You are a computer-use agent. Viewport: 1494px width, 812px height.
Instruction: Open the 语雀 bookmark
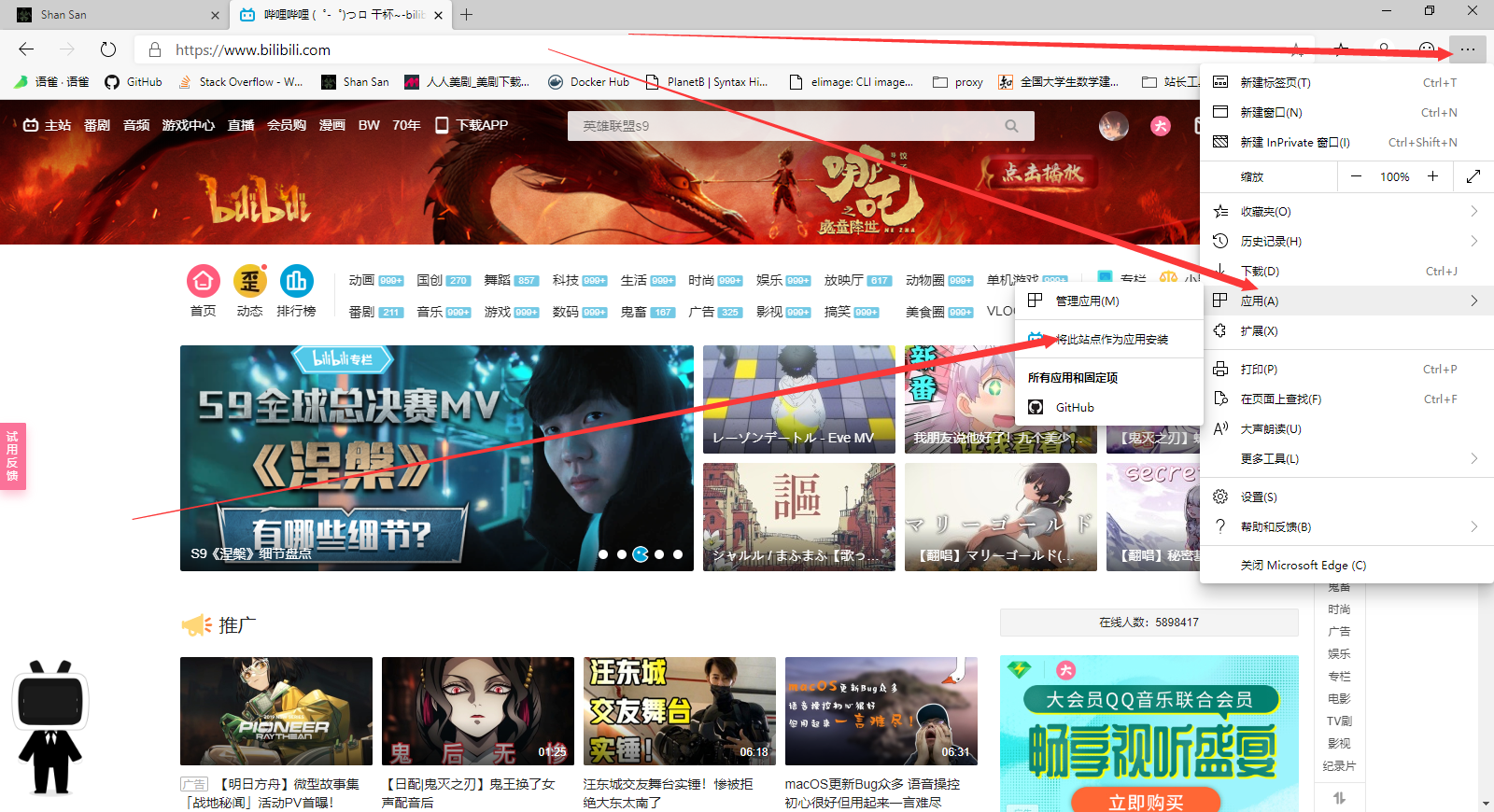pos(51,82)
